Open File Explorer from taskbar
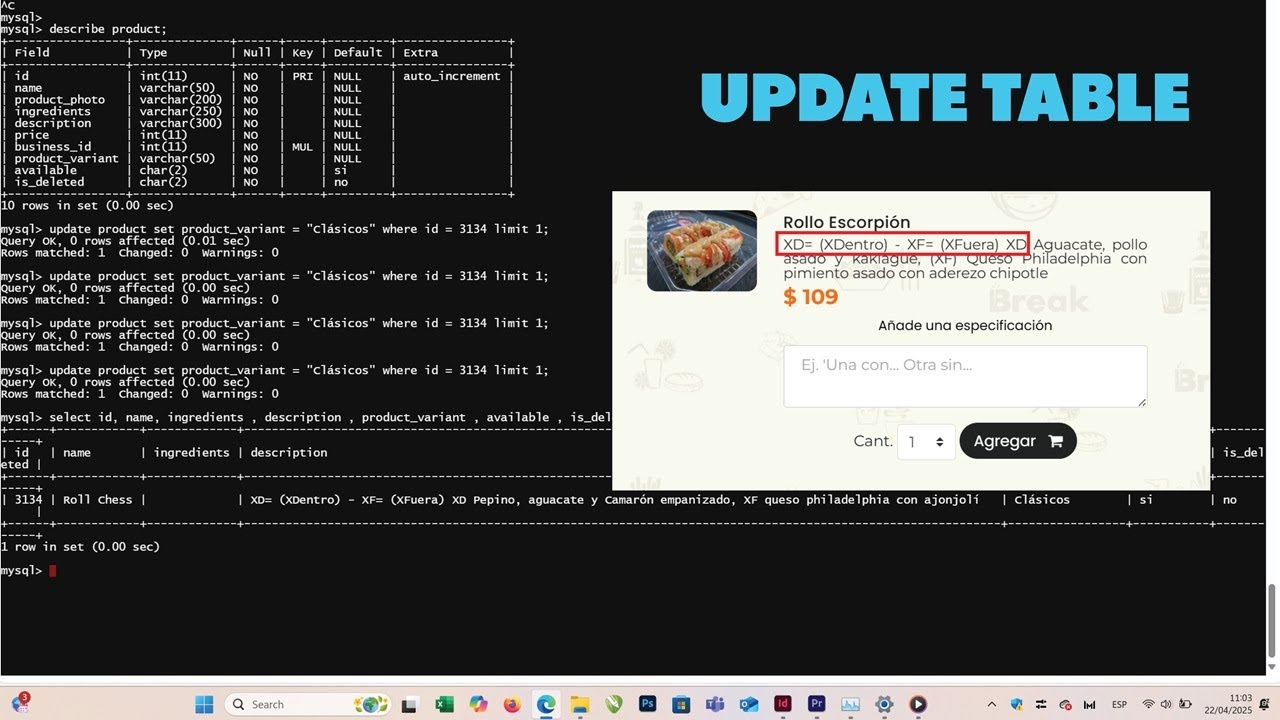This screenshot has width=1280, height=720. (x=580, y=704)
